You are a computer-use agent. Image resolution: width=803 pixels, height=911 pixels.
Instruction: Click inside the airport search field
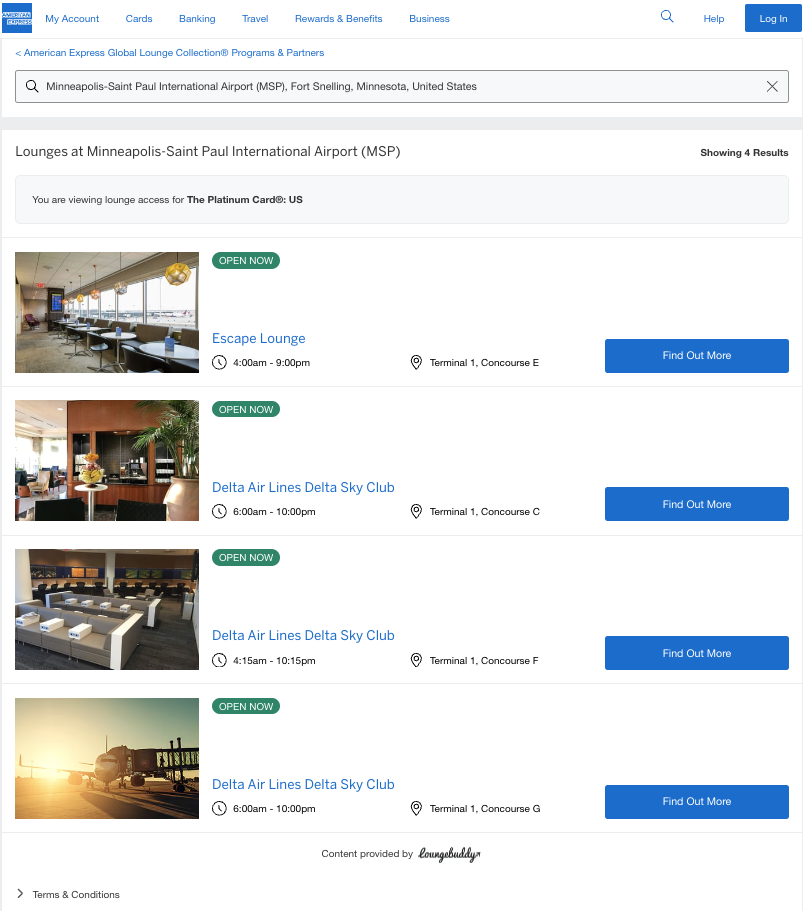[x=400, y=86]
